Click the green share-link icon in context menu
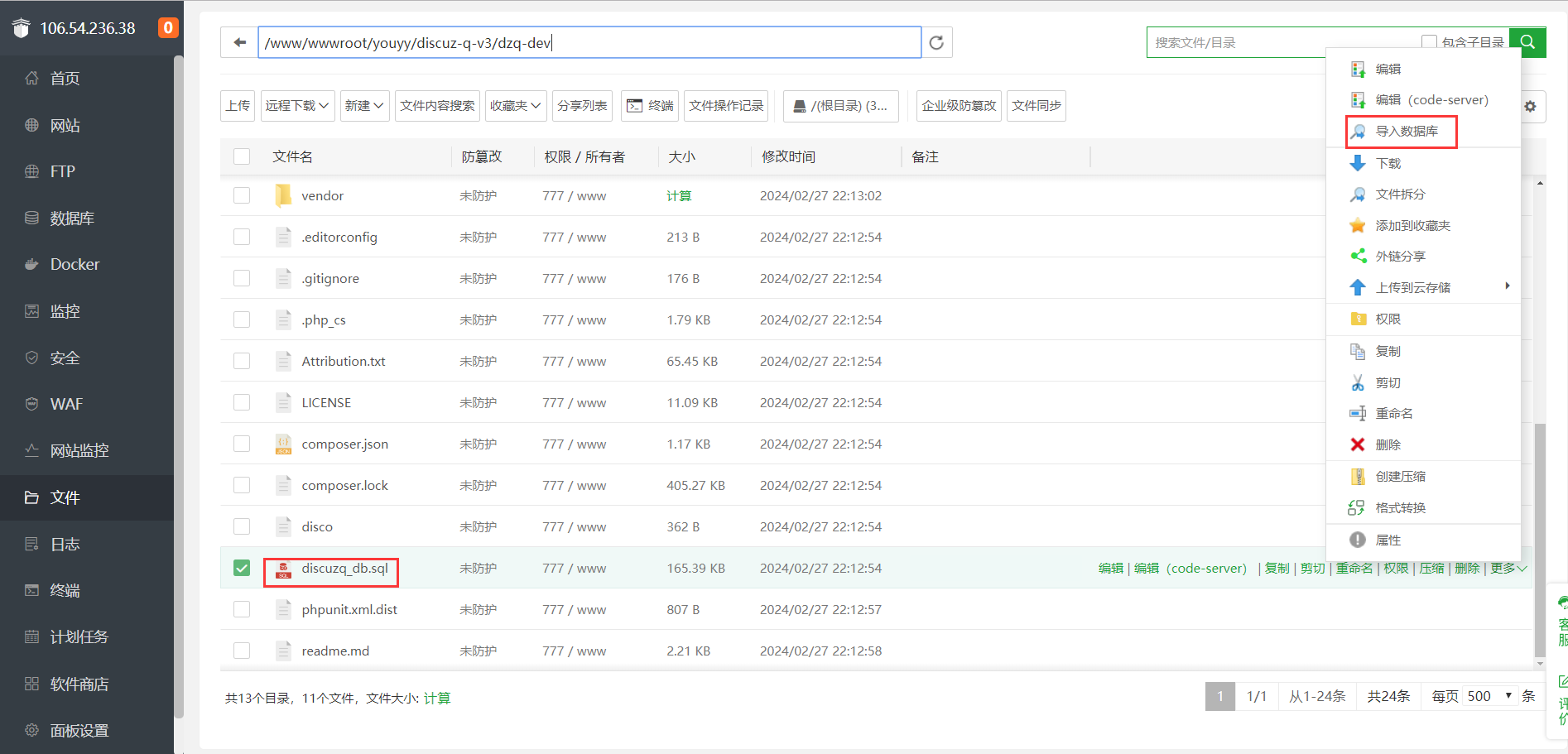The width and height of the screenshot is (1568, 754). pos(1358,256)
